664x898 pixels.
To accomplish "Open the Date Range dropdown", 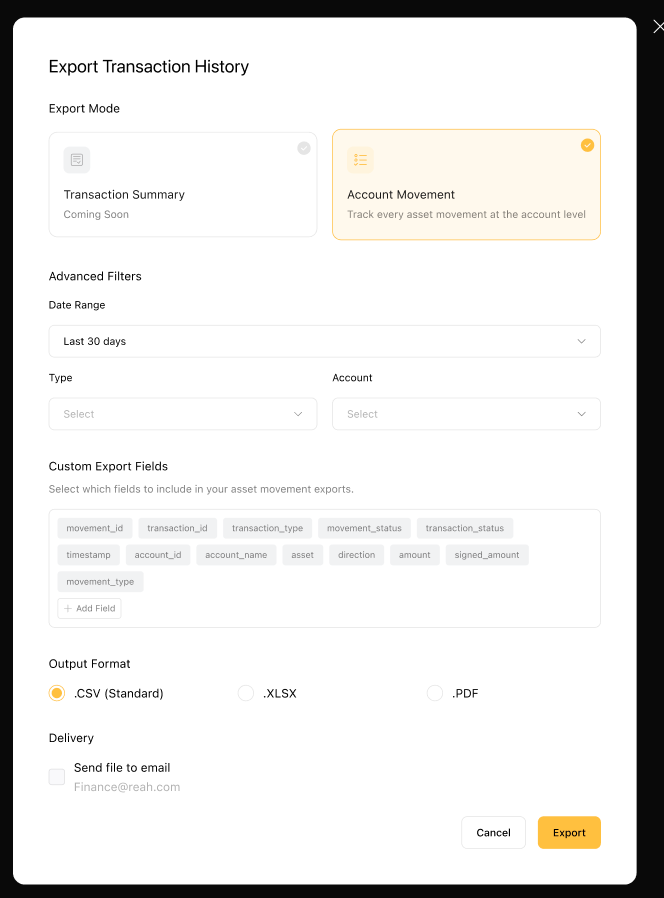I will [x=325, y=341].
